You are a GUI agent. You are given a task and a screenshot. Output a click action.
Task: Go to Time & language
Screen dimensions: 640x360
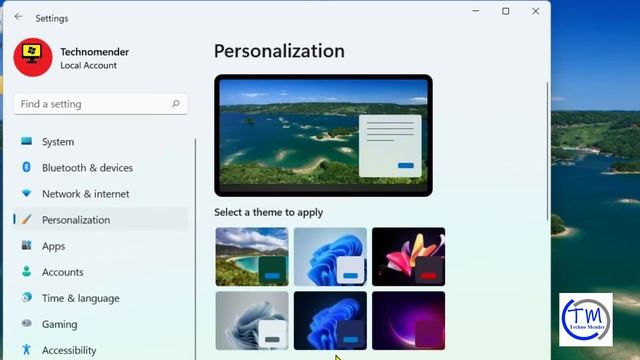(x=101, y=298)
